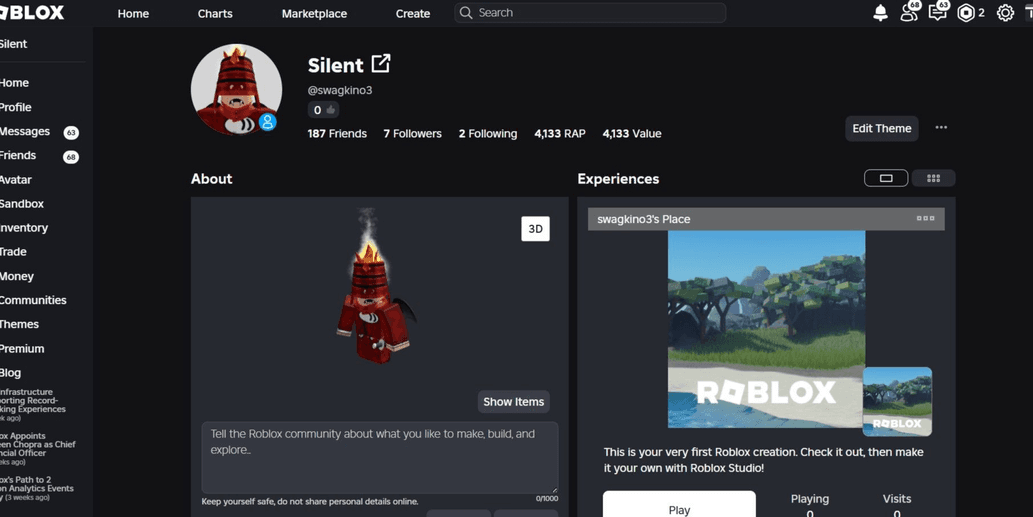The image size is (1033, 517).
Task: Click the Show Items button
Action: [x=513, y=402]
